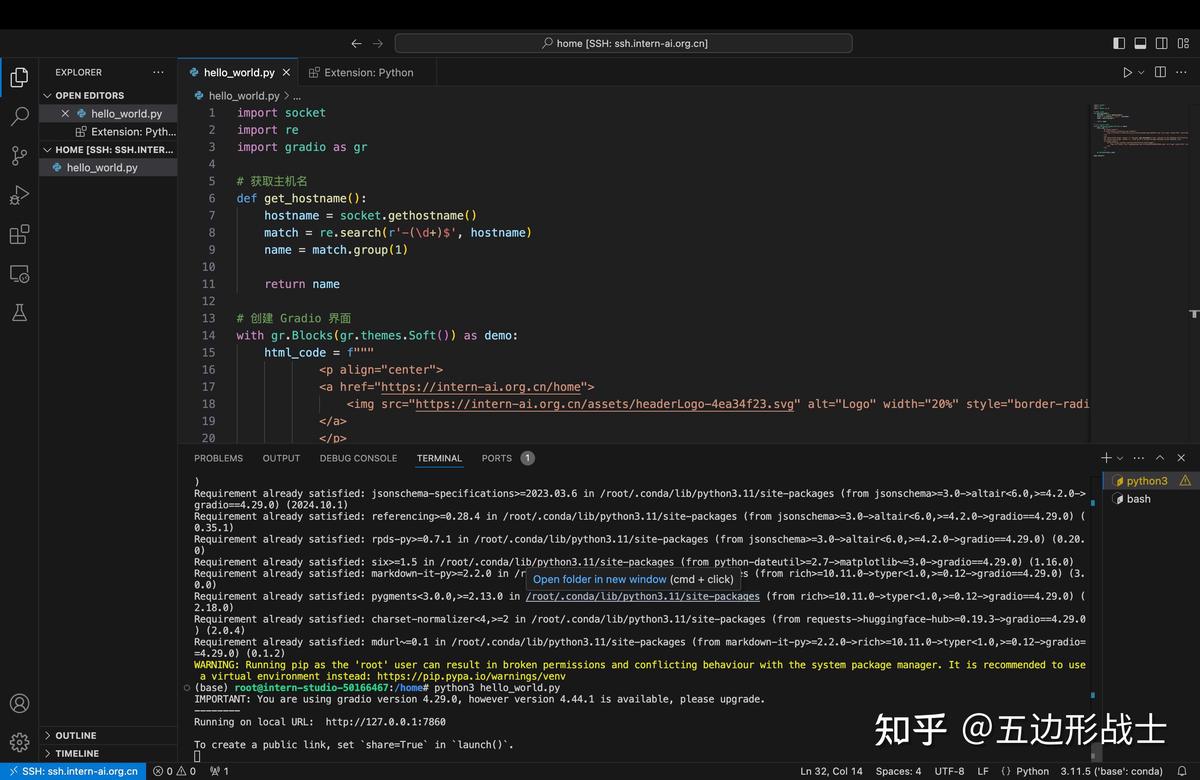
Task: Switch to the PROBLEMS panel tab
Action: (218, 458)
